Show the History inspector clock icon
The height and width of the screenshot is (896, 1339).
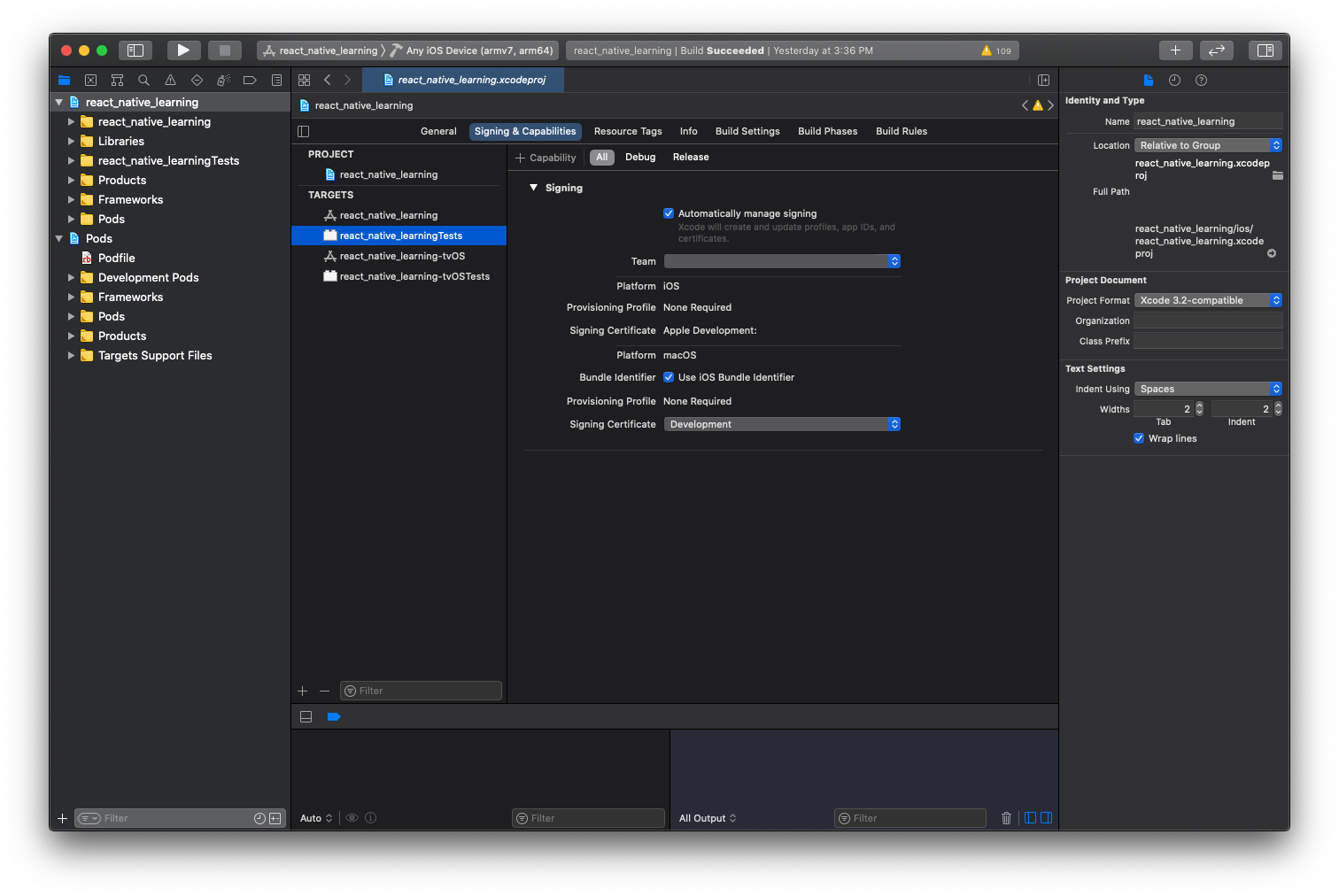(1174, 80)
